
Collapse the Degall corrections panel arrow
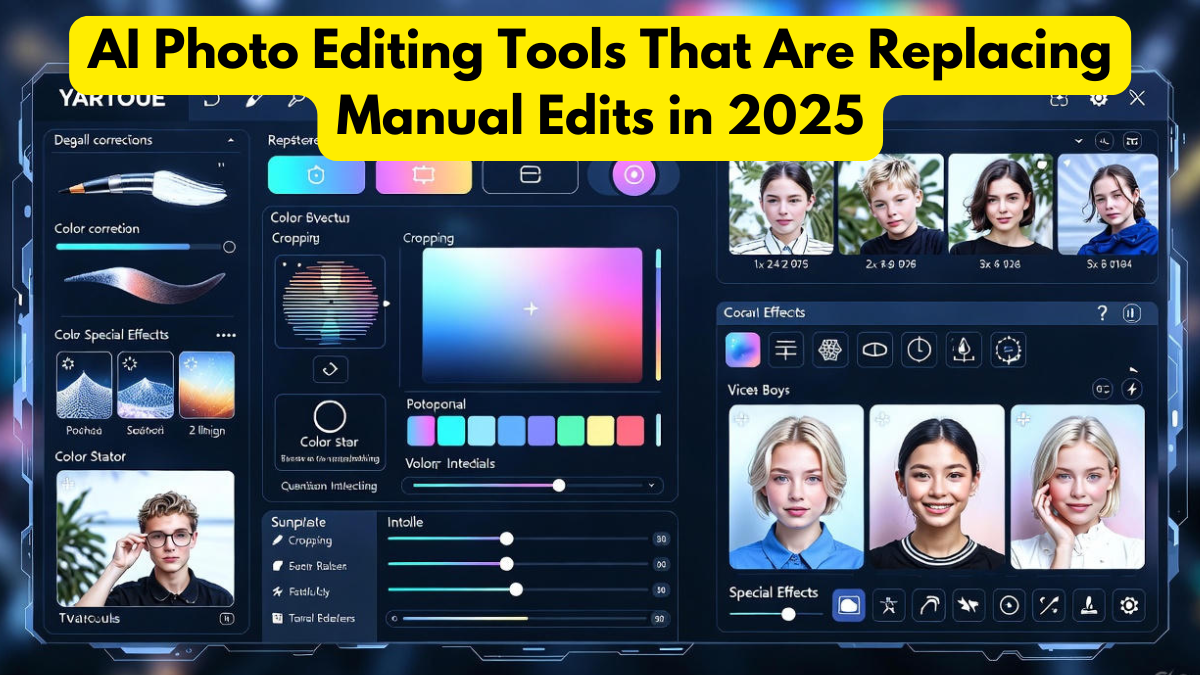click(x=228, y=140)
